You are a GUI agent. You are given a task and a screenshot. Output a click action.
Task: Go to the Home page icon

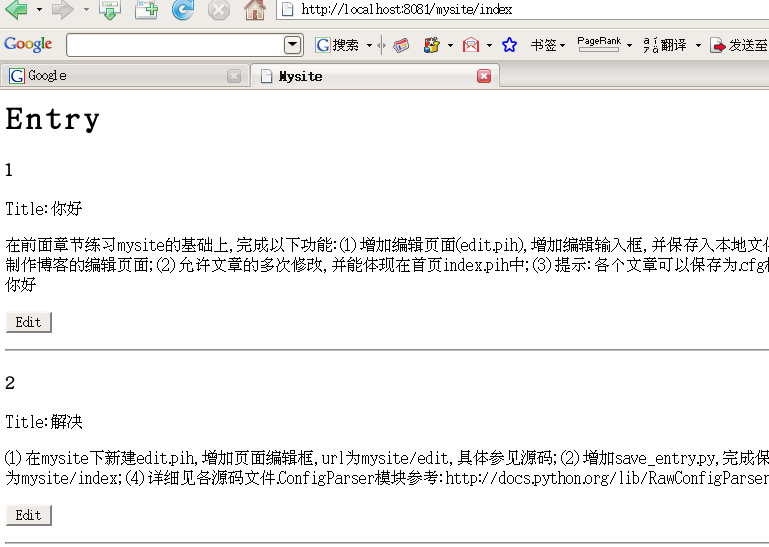click(x=255, y=10)
